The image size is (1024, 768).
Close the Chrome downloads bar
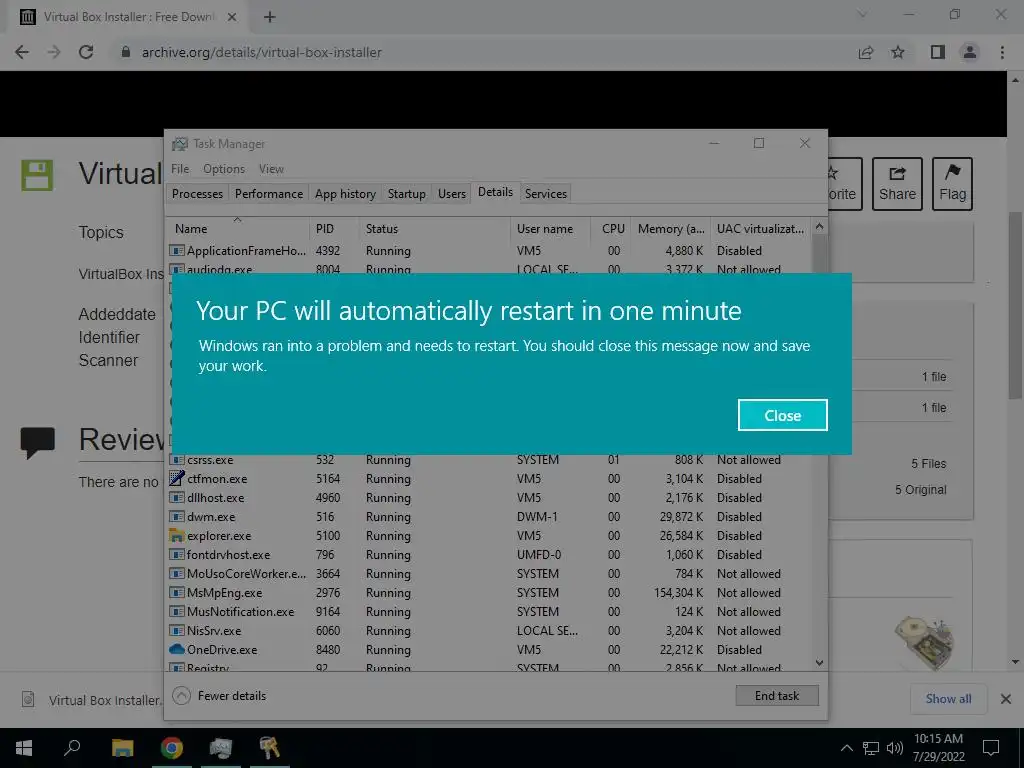point(1006,699)
